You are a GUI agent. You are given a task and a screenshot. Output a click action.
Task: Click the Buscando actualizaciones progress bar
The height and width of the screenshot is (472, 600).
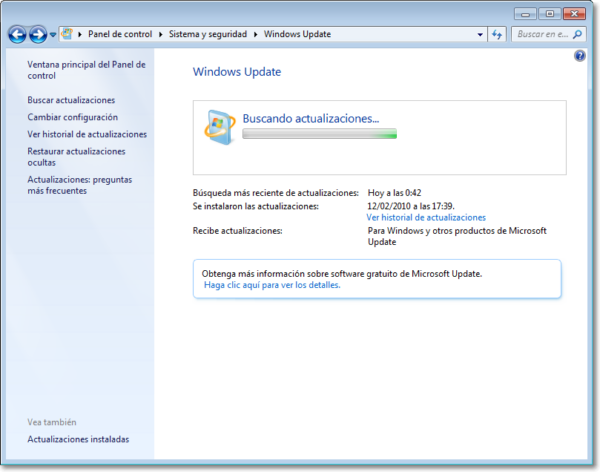320,134
